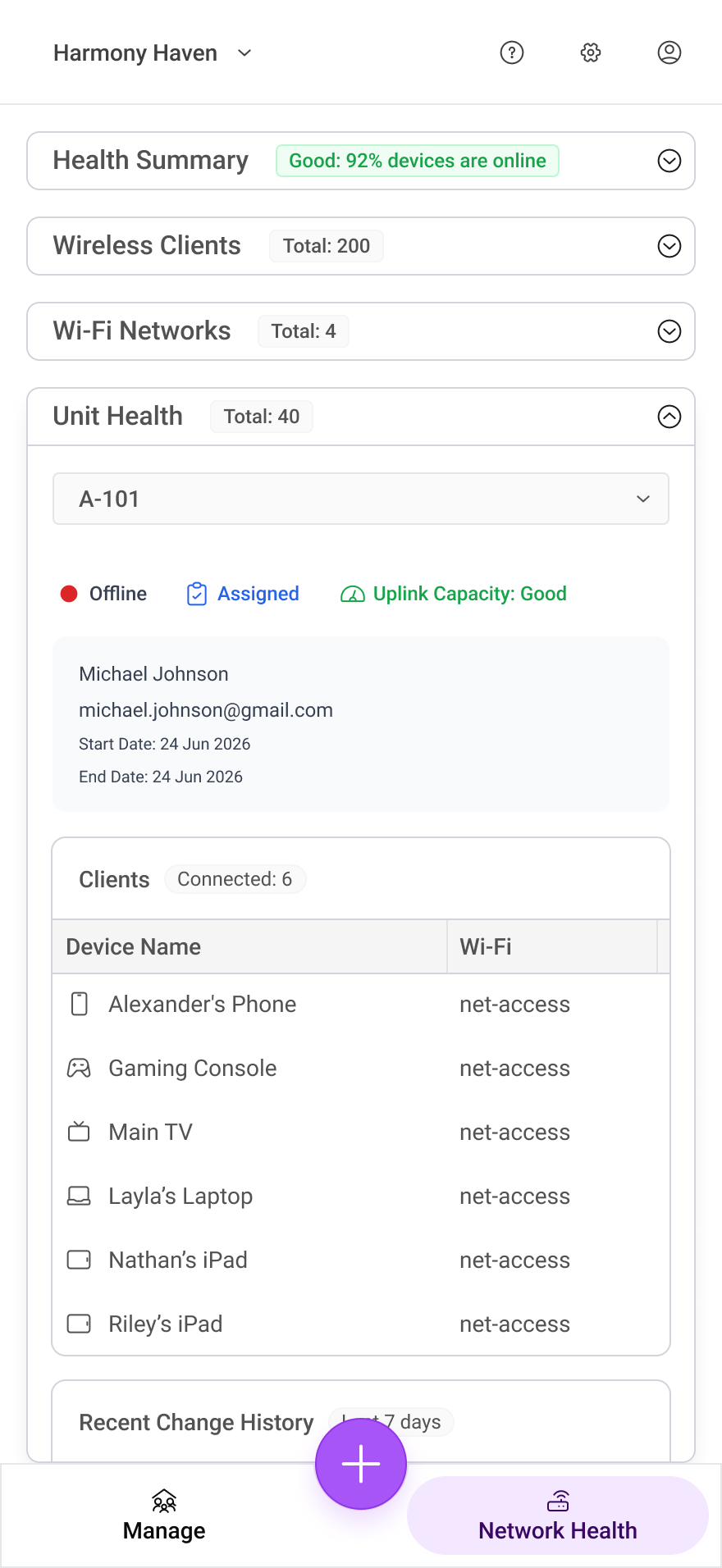
Task: Select the Alexander's Phone row
Action: pos(361,1004)
